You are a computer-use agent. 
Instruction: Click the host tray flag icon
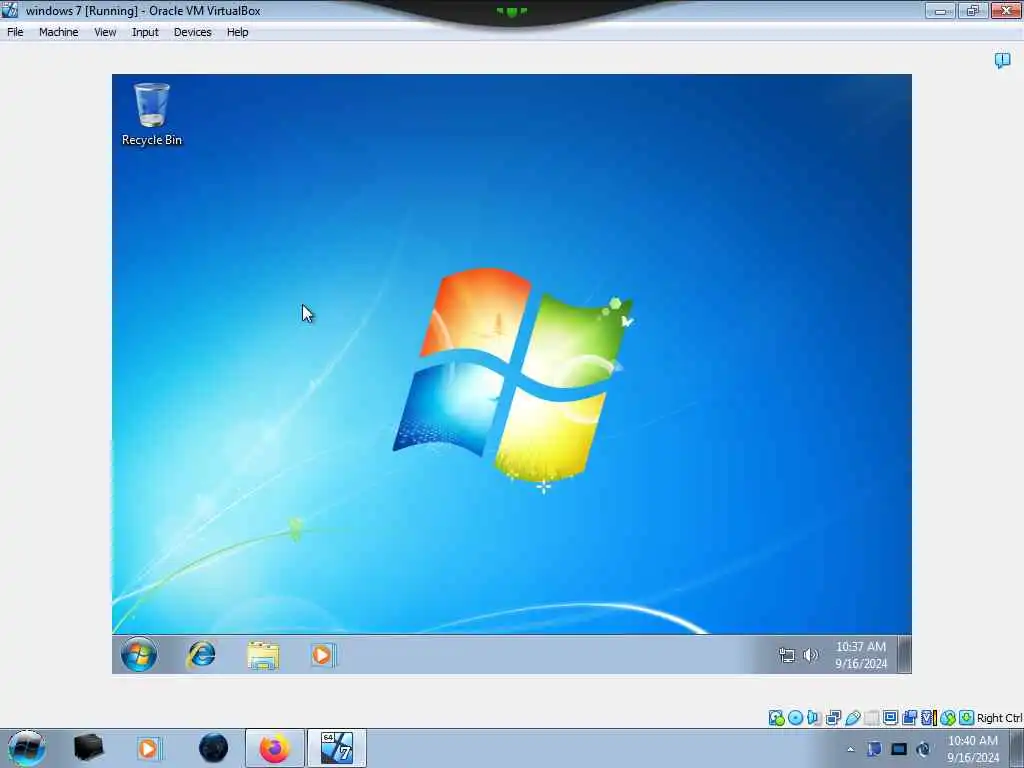pyautogui.click(x=874, y=749)
